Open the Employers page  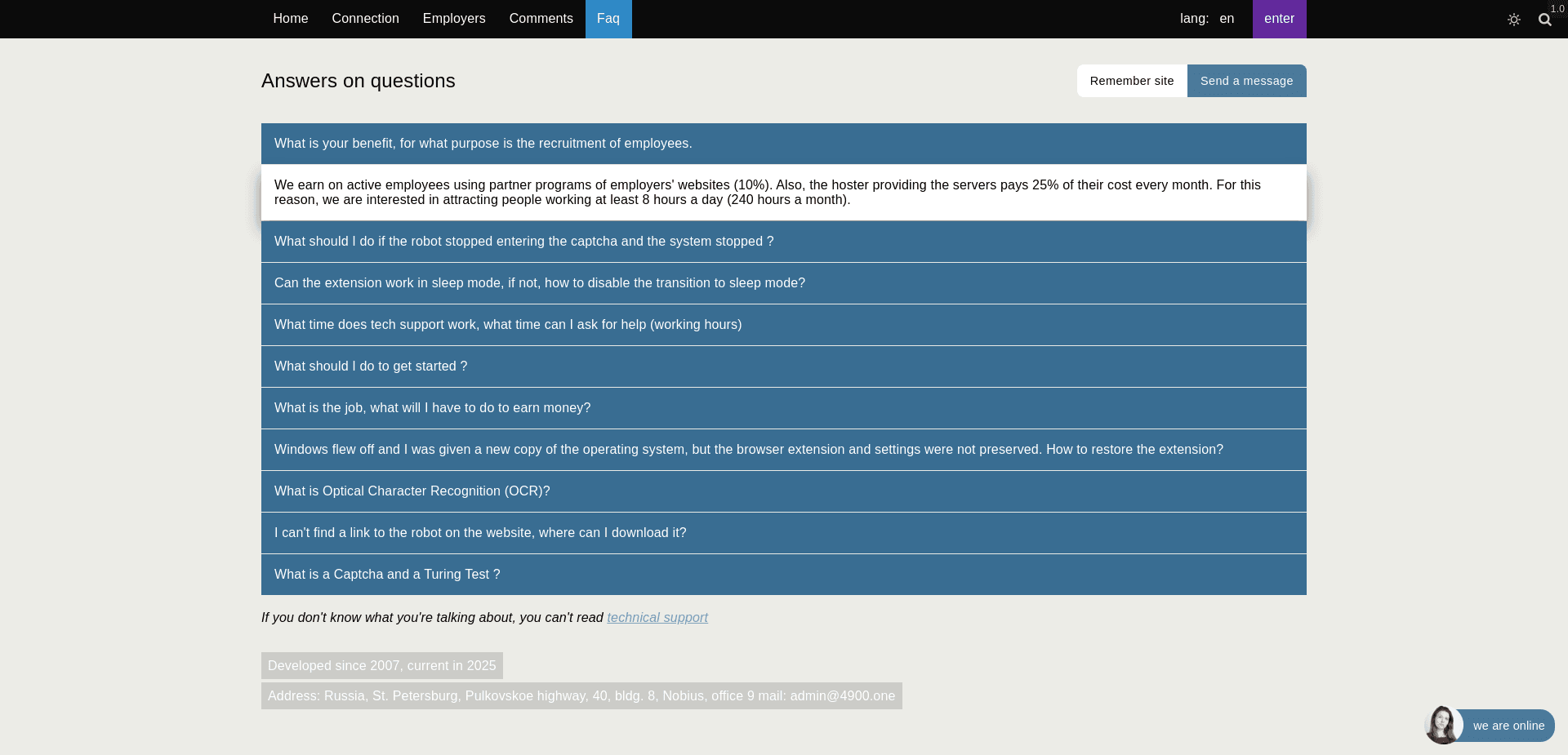click(x=454, y=19)
